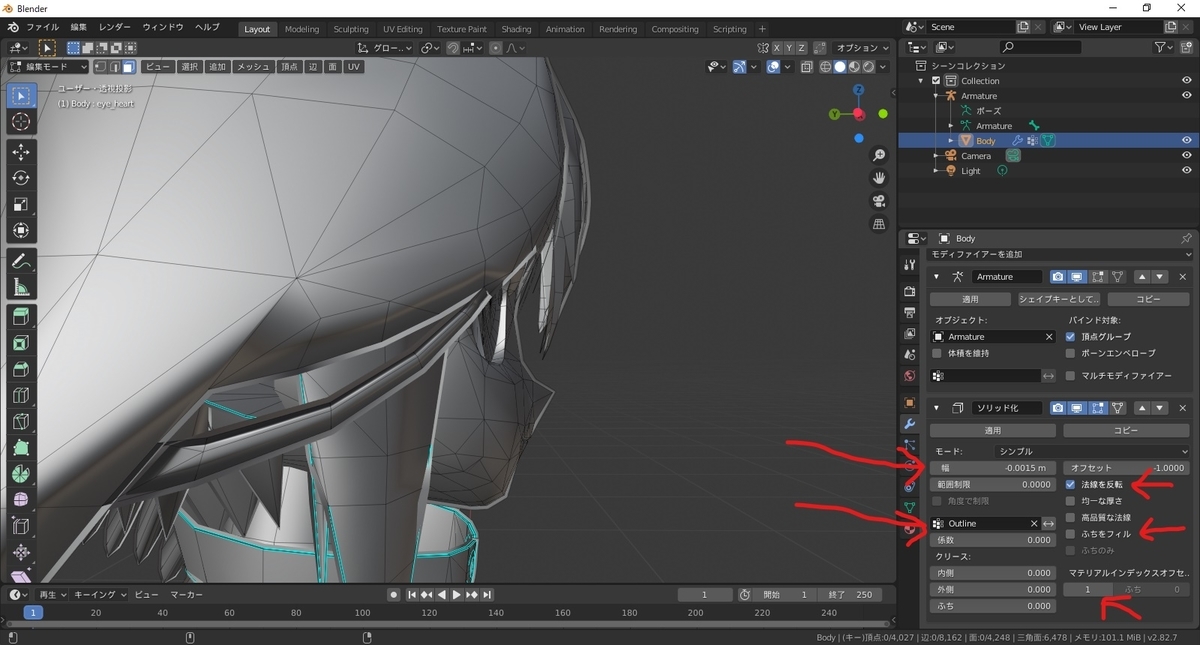The width and height of the screenshot is (1200, 645).
Task: Toggle the 頂点グループ checkbox
Action: 1071,337
